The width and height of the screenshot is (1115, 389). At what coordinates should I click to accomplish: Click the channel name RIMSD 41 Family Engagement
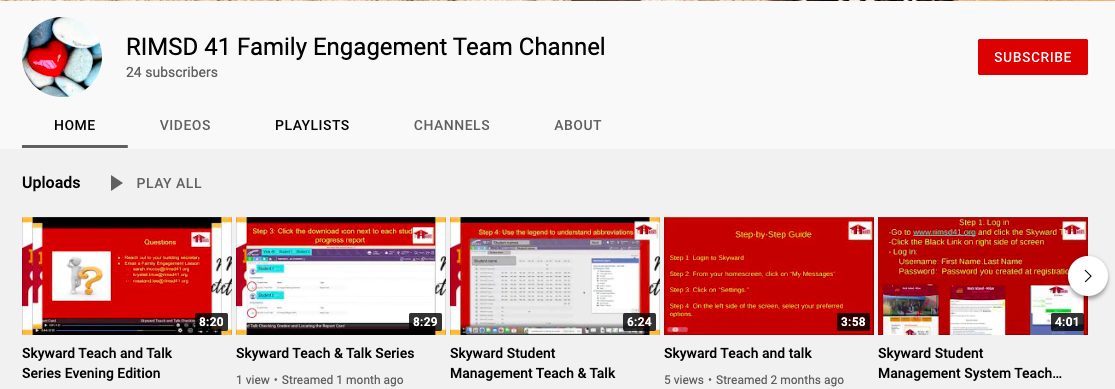click(366, 47)
